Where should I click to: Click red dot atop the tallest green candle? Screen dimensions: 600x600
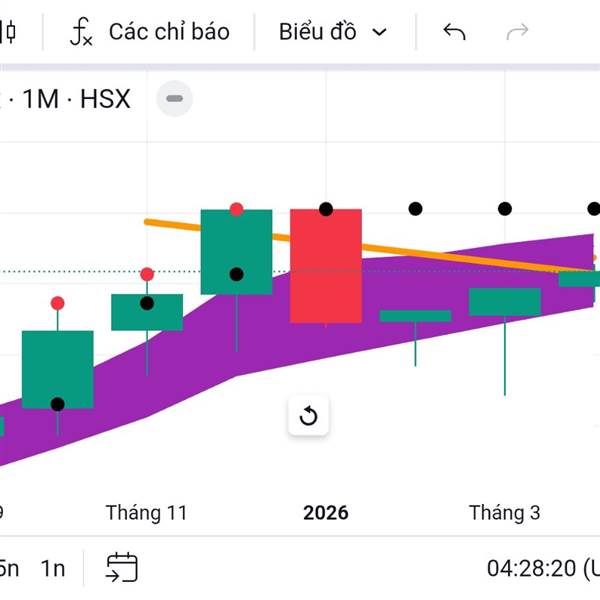237,209
